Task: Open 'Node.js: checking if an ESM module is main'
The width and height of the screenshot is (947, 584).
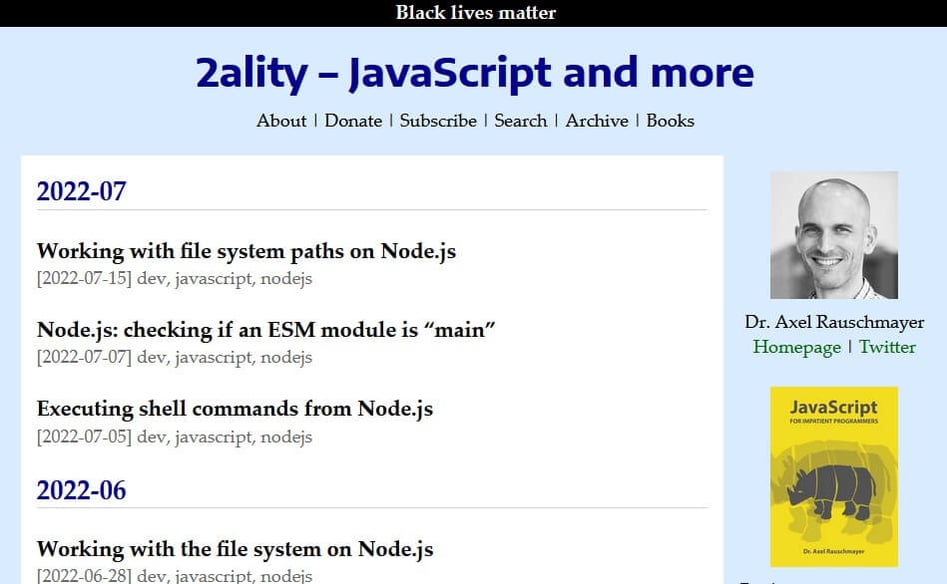Action: [x=266, y=330]
